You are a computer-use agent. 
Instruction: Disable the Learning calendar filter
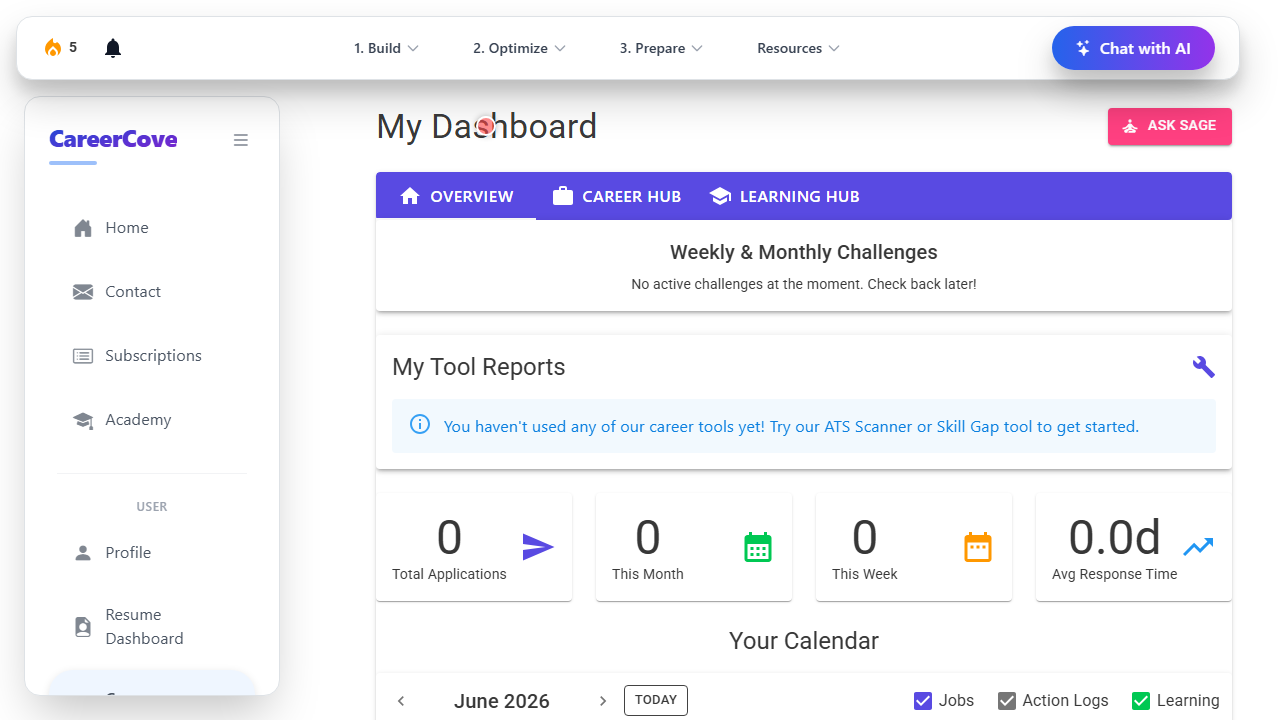1141,701
